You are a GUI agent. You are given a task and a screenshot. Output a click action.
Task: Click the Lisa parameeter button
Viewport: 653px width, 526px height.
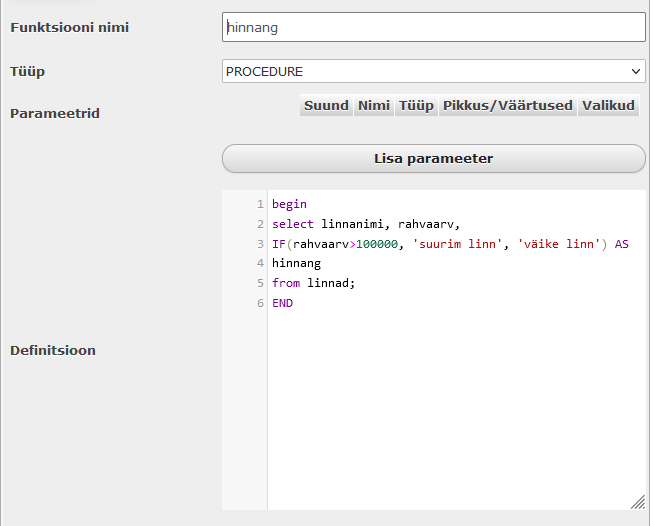434,158
